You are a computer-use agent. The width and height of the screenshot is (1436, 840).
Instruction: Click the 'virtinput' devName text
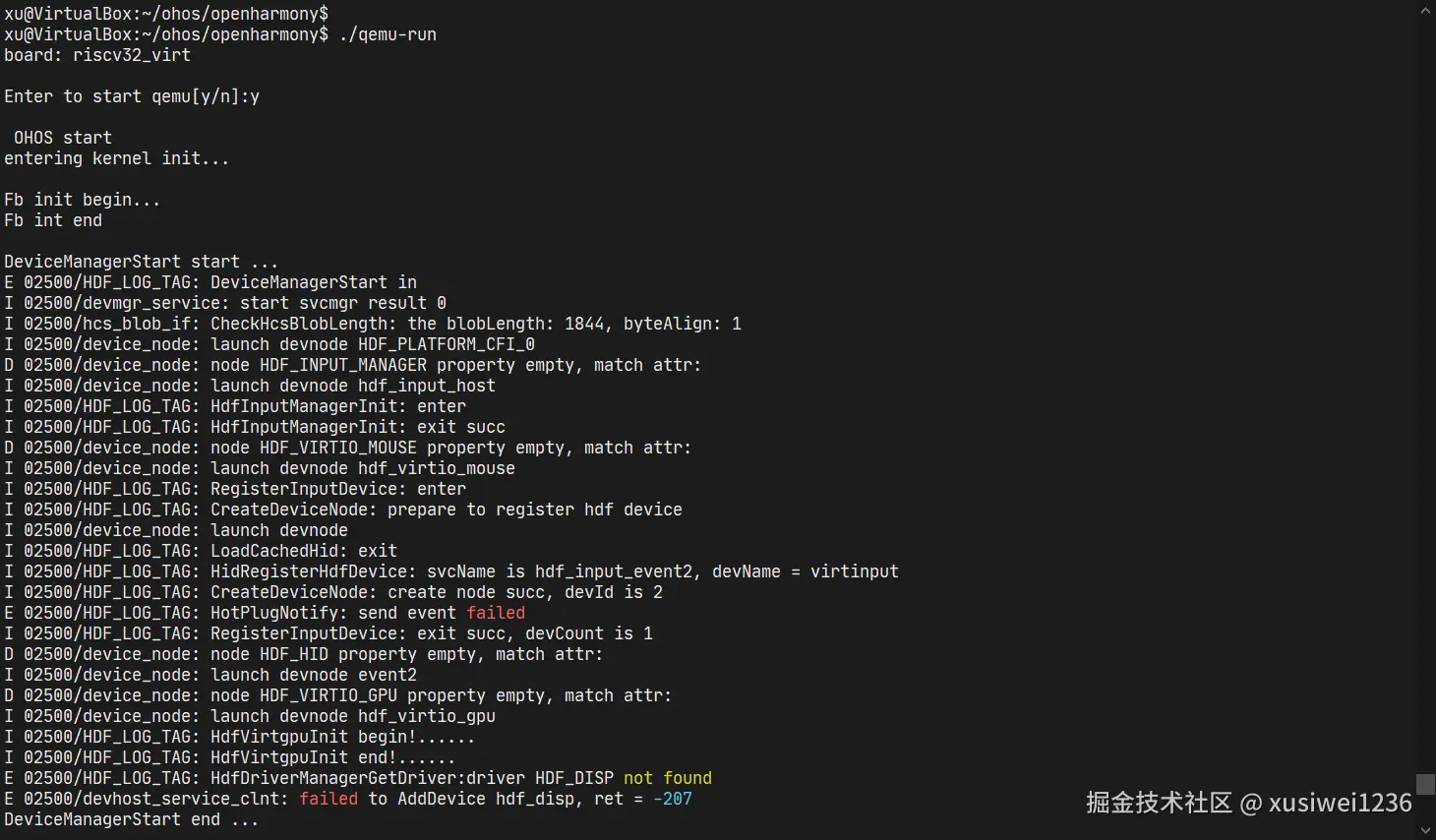855,571
